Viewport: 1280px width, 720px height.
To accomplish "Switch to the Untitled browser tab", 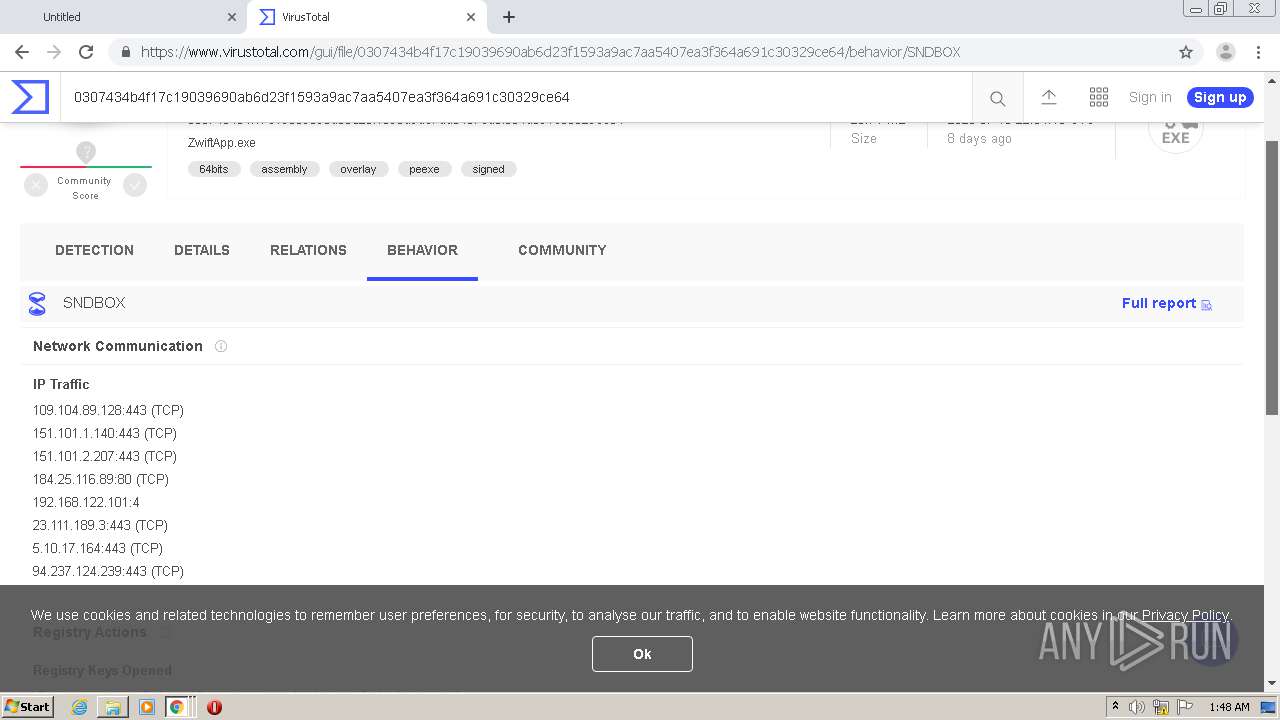I will 124,17.
